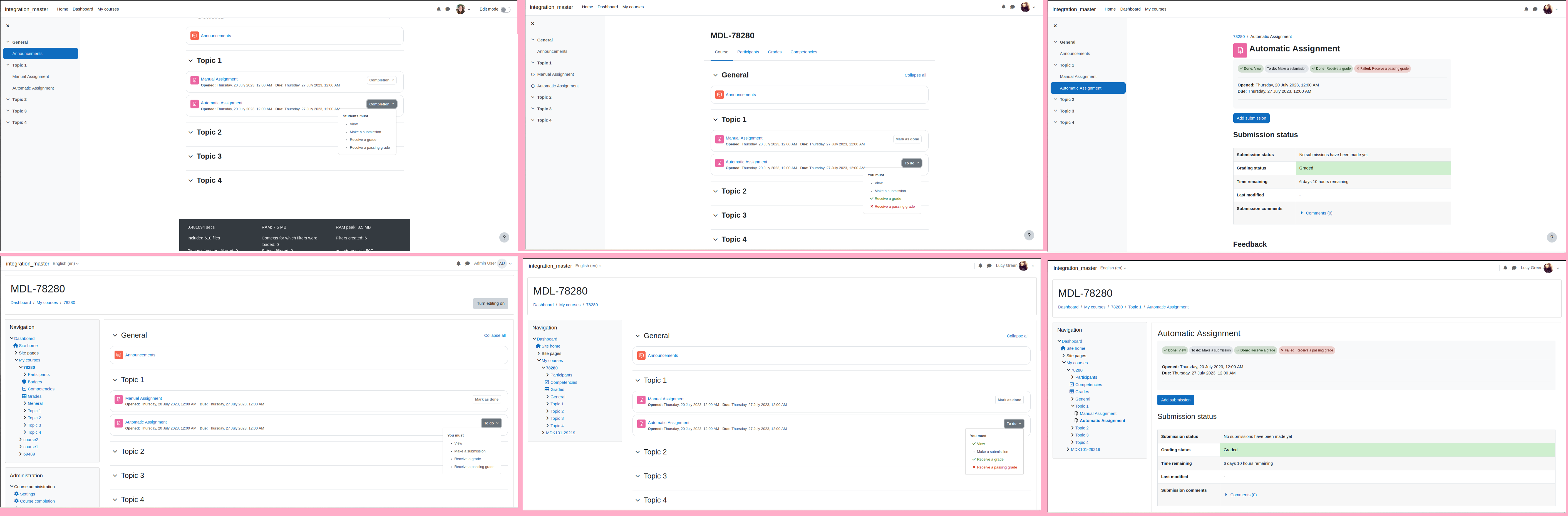Collapse the Topic 3 heading on the tabbed course page
Image resolution: width=1568 pixels, height=516 pixels.
click(x=715, y=215)
